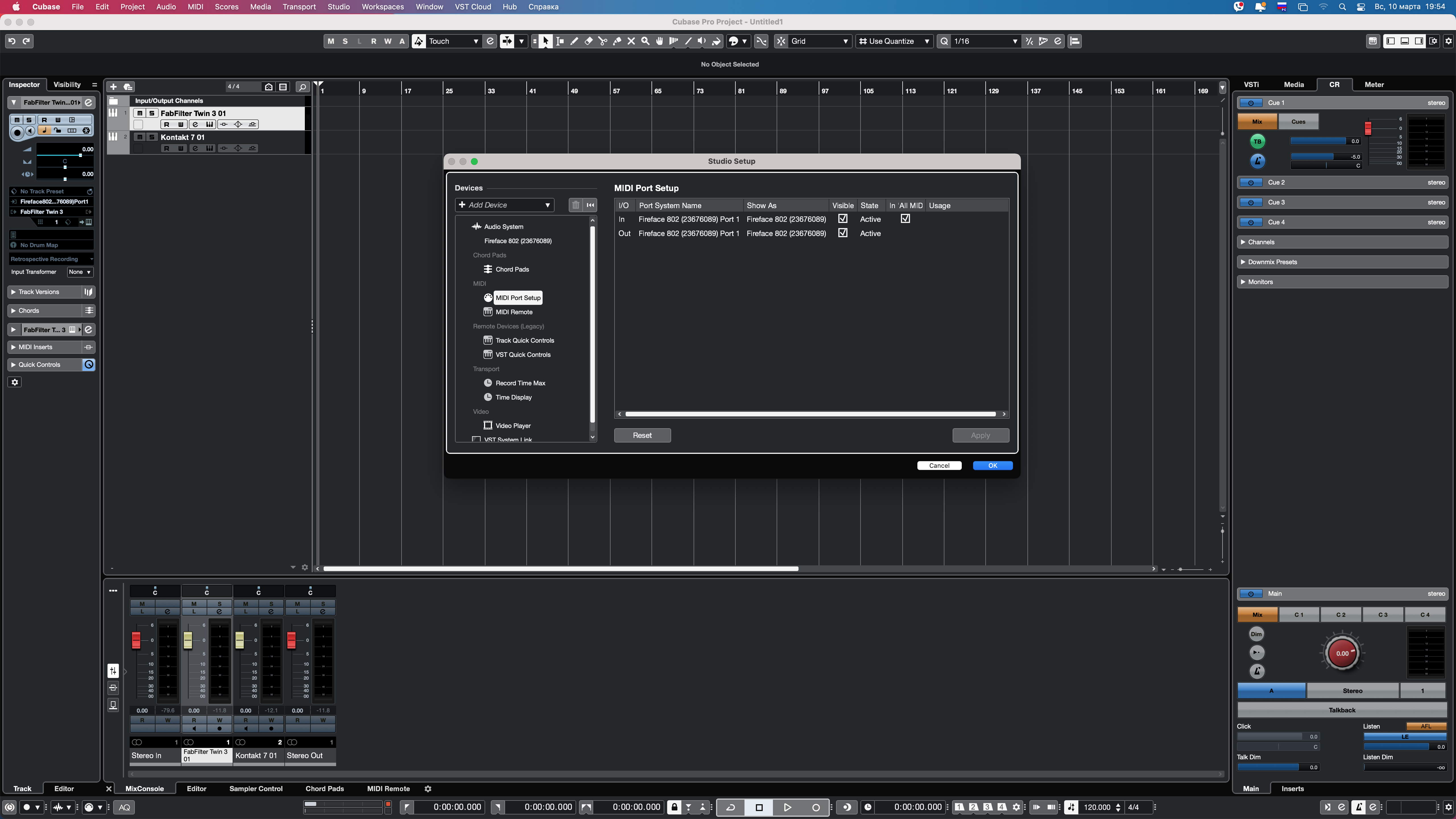Toggle global Mute M button in toolbar
1456x819 pixels.
pyautogui.click(x=331, y=41)
